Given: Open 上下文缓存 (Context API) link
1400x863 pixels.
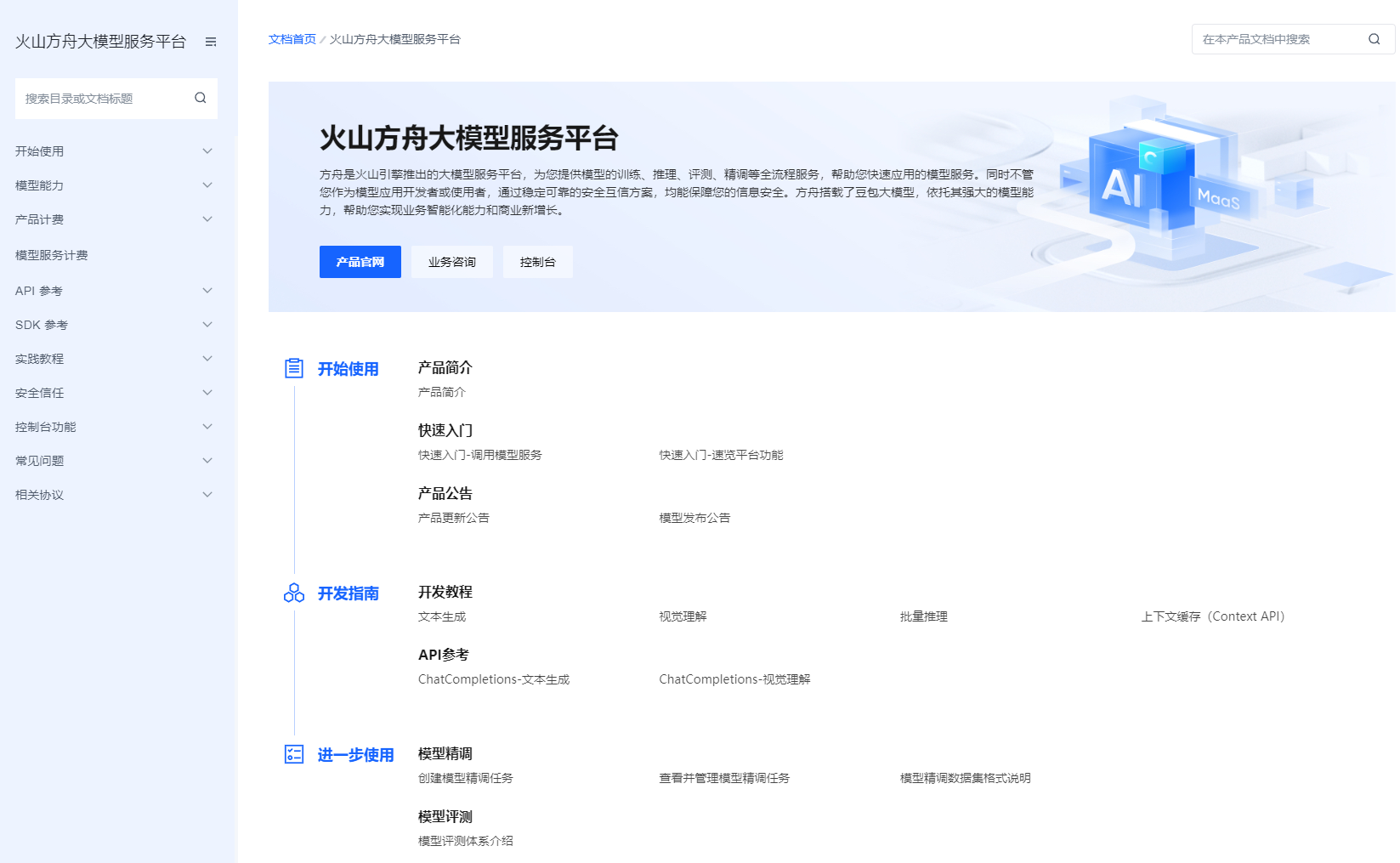Looking at the screenshot, I should coord(1213,616).
